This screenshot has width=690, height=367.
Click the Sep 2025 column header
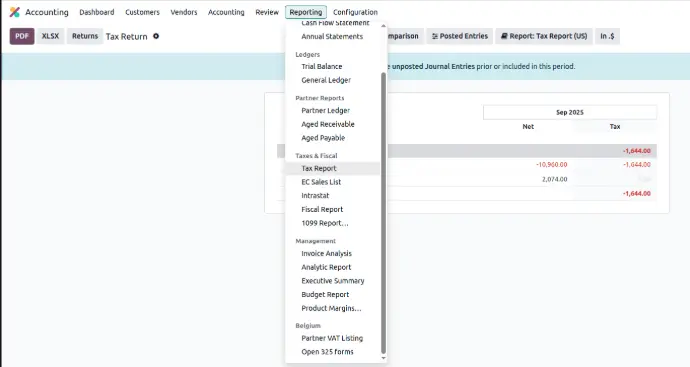click(569, 112)
